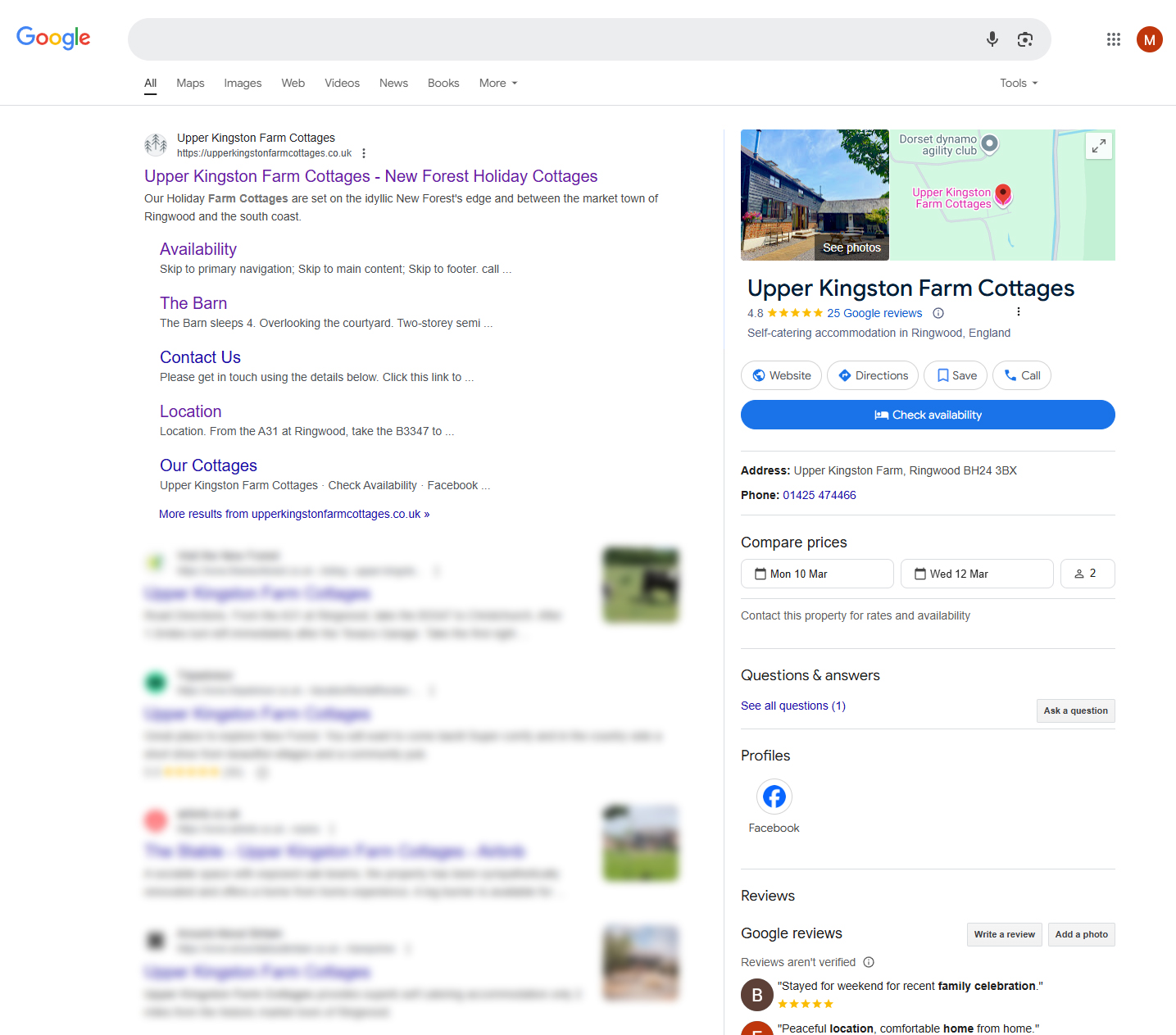Open info icon next to 25 Google reviews

[938, 313]
